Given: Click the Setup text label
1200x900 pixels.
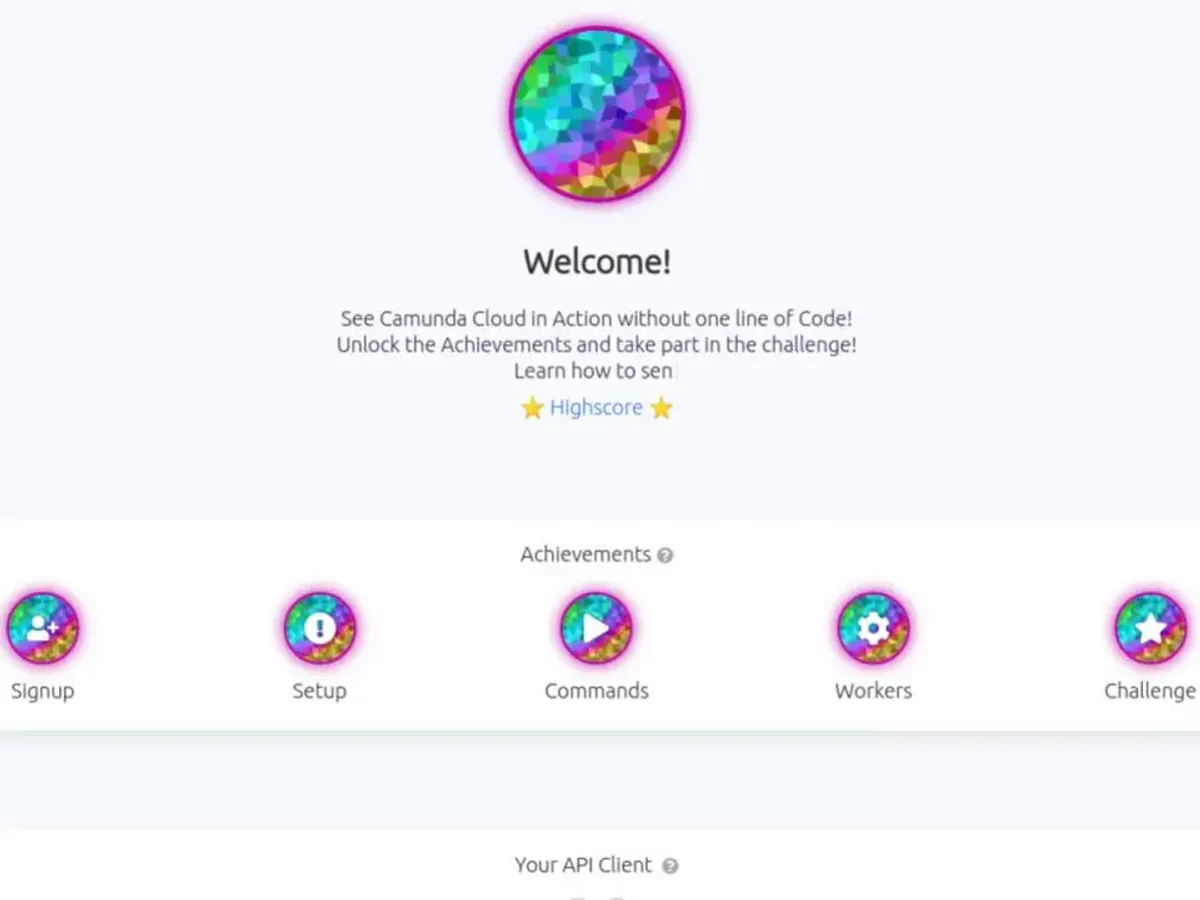Looking at the screenshot, I should (319, 691).
